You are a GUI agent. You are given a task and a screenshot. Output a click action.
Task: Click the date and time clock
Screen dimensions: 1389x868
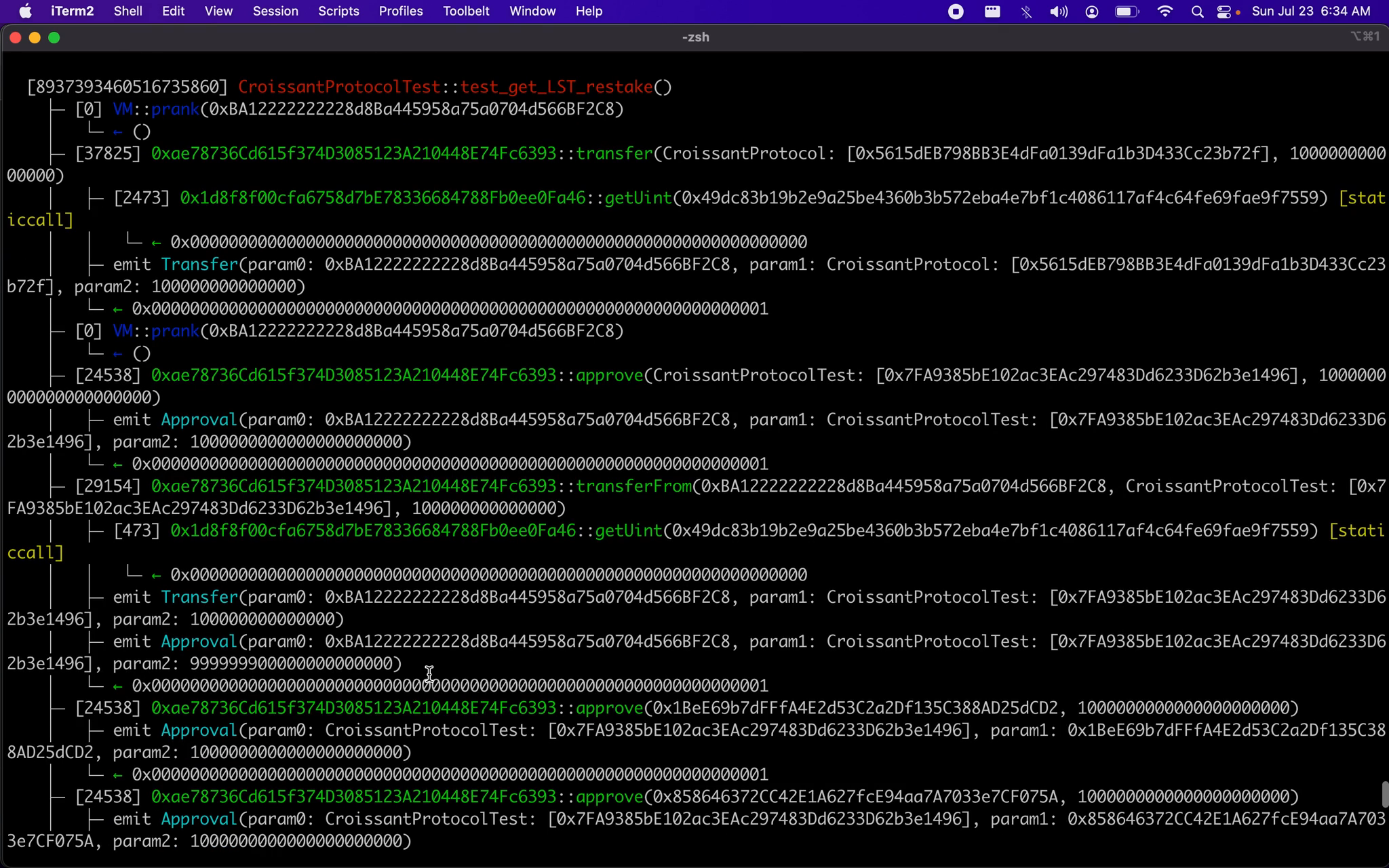(x=1311, y=12)
